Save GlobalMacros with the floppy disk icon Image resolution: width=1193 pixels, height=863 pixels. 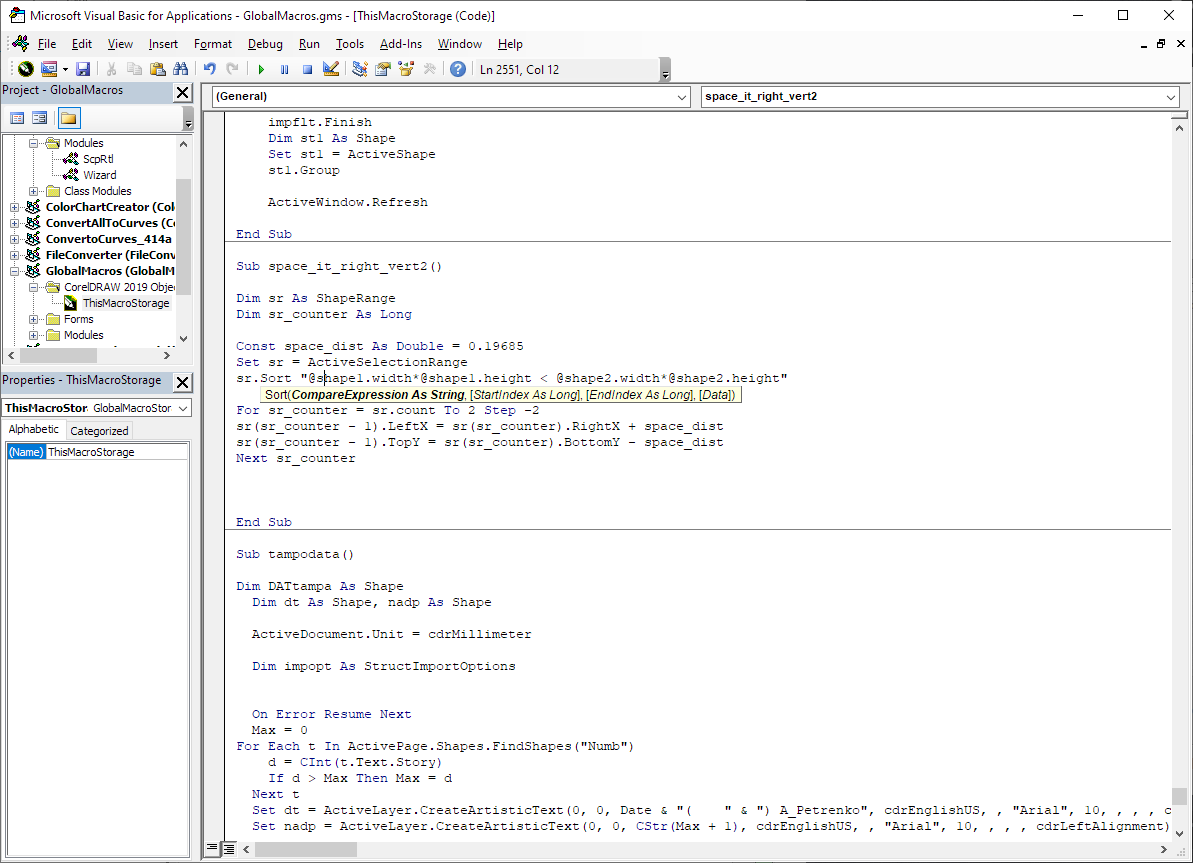pos(83,69)
